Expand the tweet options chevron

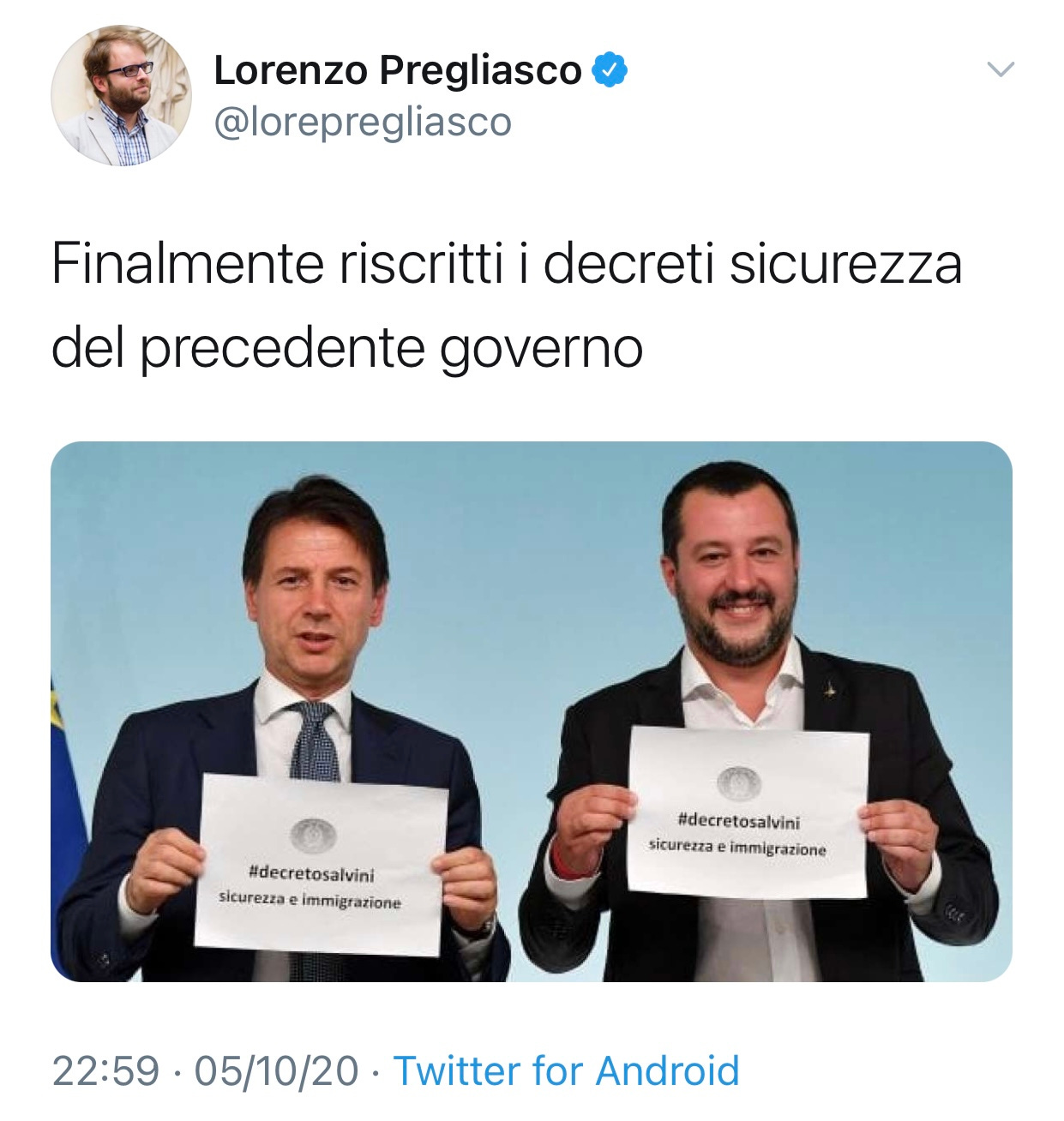click(1001, 69)
